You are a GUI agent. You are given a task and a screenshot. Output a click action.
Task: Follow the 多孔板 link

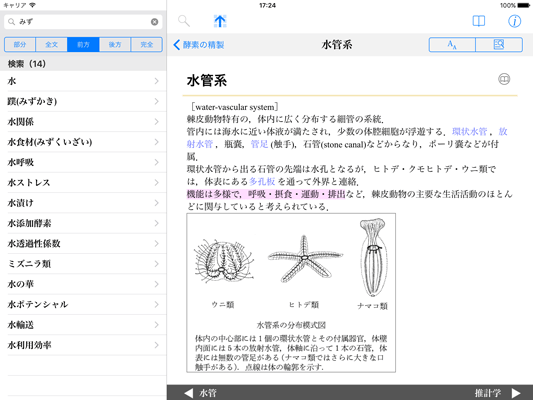tap(262, 181)
